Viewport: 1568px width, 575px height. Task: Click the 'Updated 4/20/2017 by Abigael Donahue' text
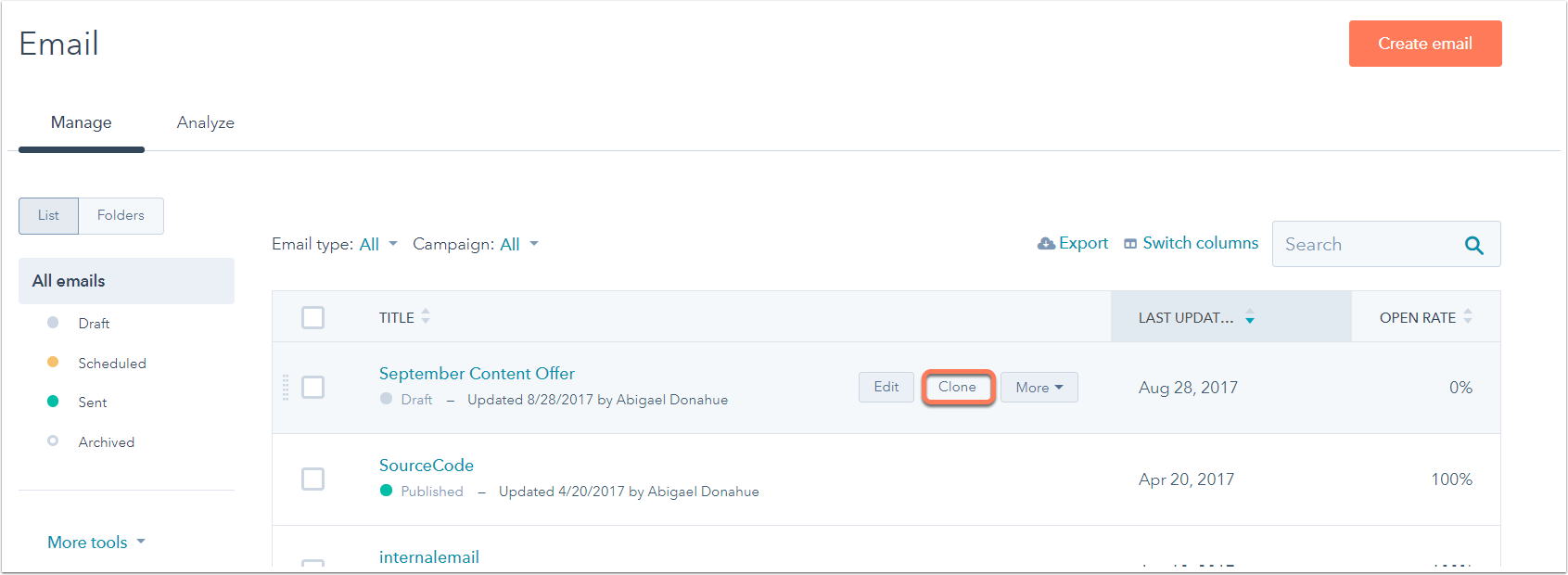(629, 492)
